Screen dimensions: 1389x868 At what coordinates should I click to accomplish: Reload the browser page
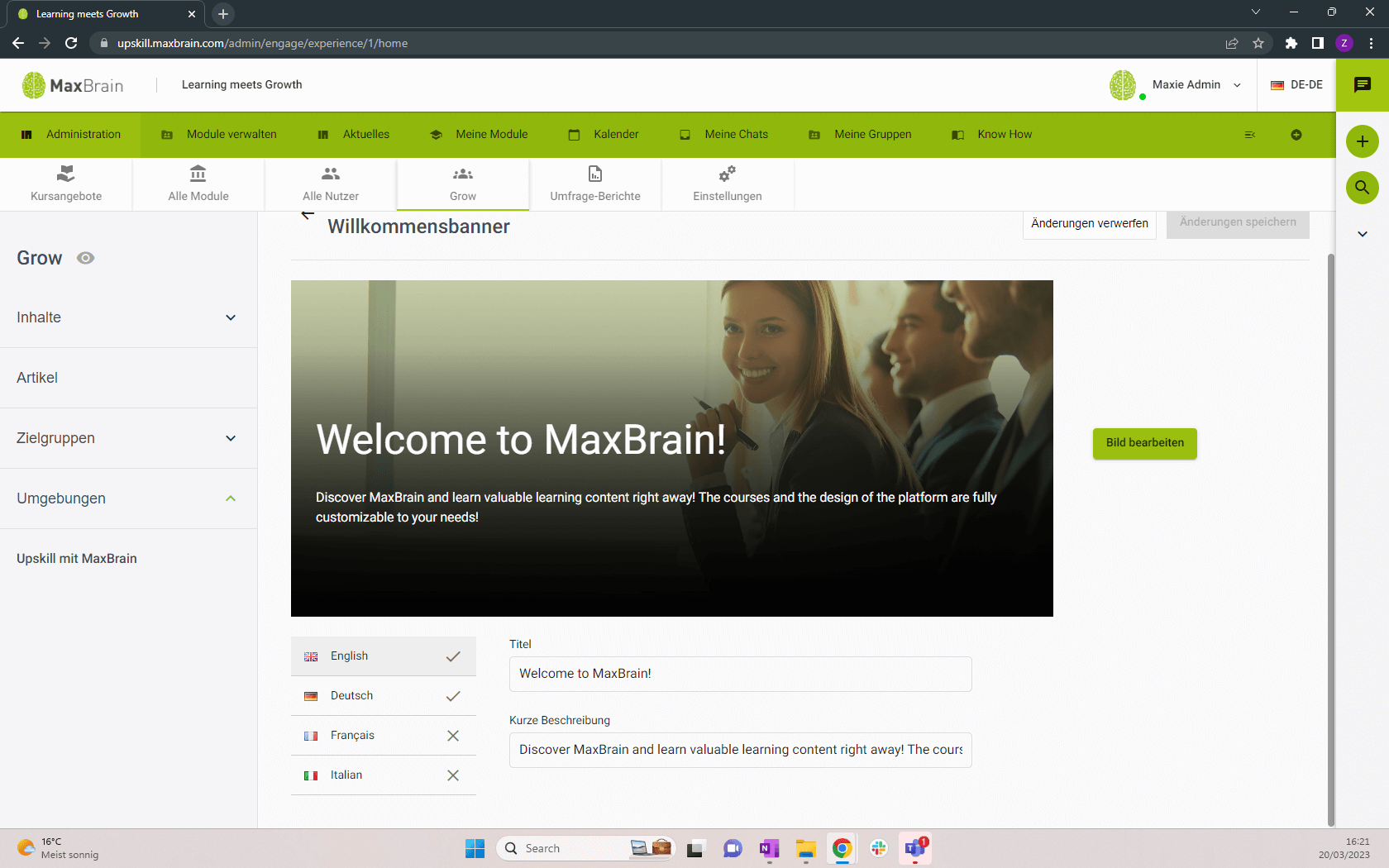point(71,43)
